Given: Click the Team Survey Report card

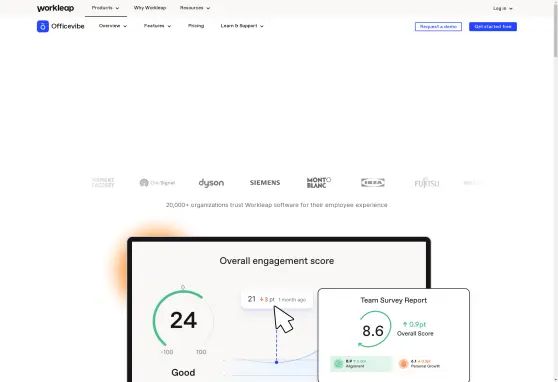Looking at the screenshot, I should pos(394,335).
